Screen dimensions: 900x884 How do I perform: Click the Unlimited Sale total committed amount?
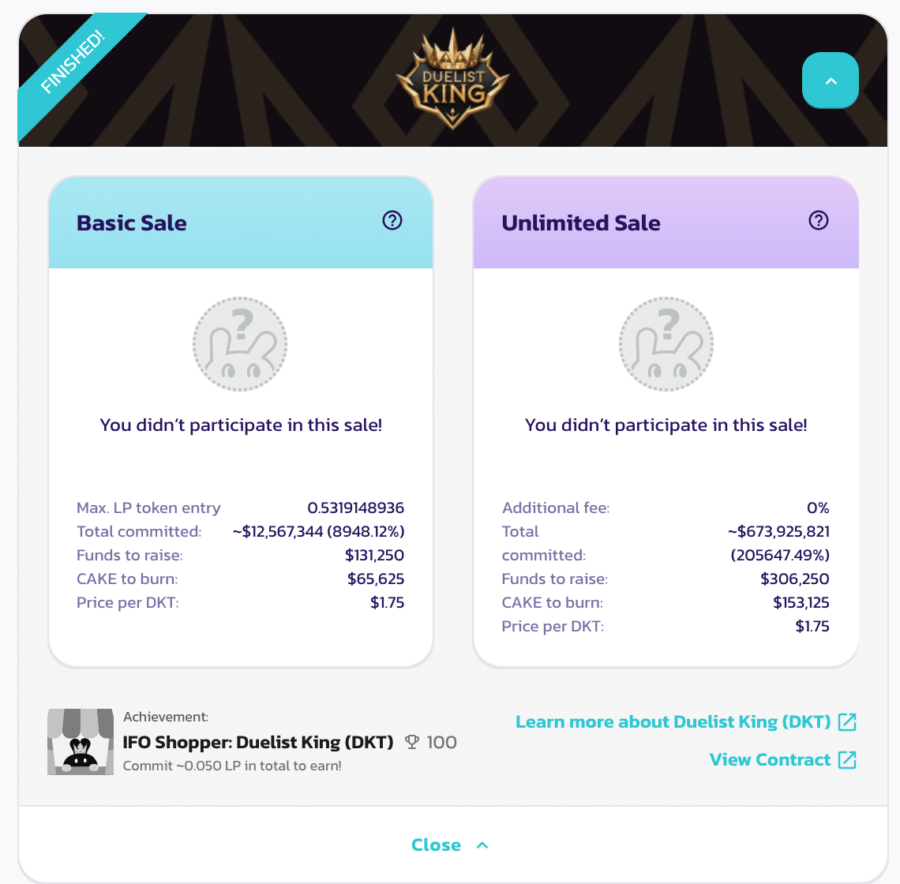coord(779,543)
